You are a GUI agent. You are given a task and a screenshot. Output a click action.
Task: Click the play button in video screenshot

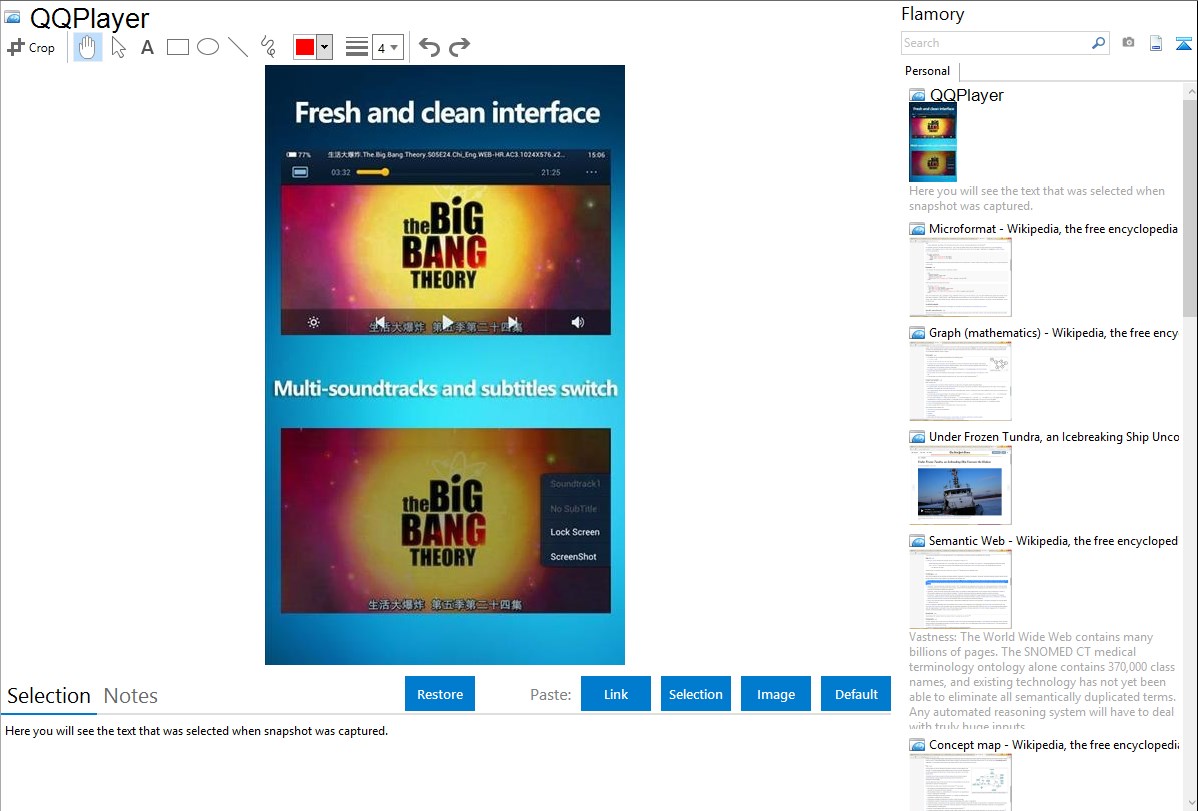[447, 322]
